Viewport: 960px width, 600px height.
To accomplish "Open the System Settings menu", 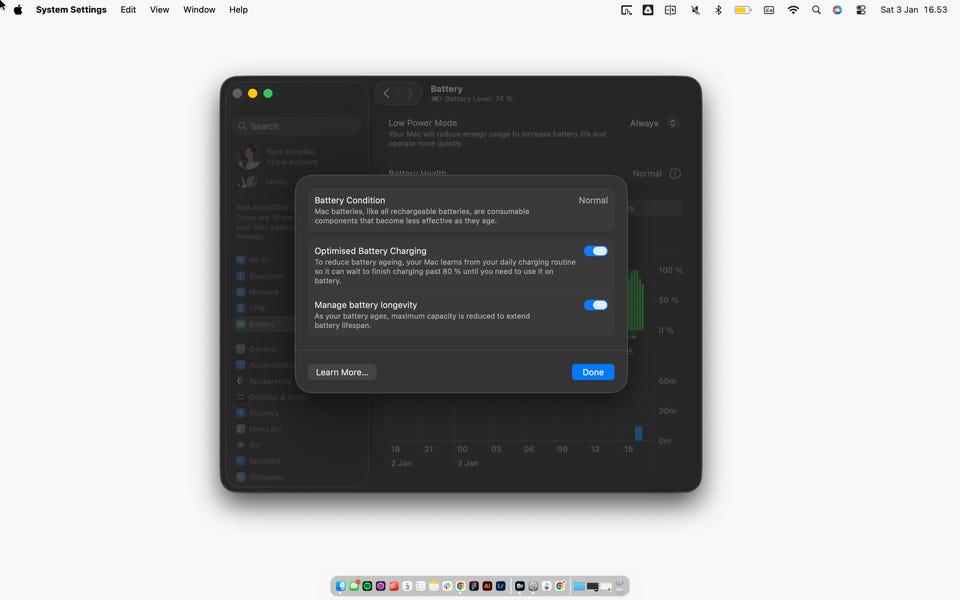I will click(71, 10).
